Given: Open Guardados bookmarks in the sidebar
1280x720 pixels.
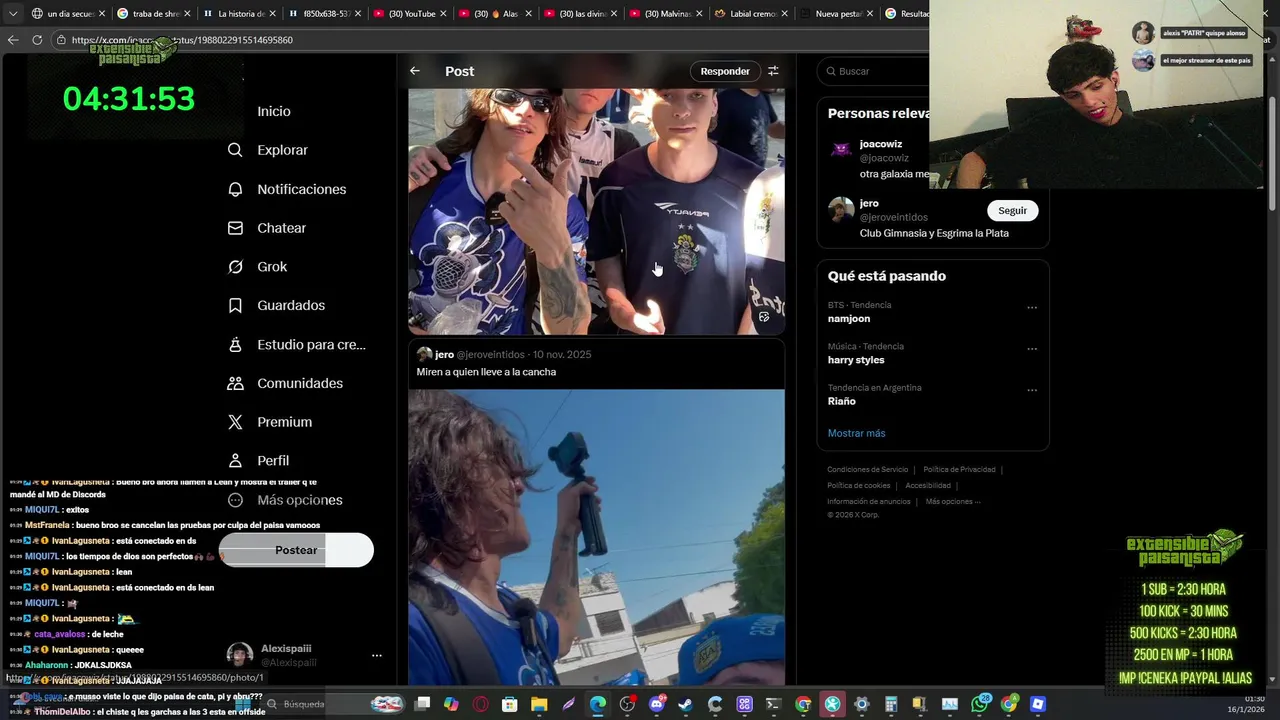Looking at the screenshot, I should pyautogui.click(x=276, y=305).
